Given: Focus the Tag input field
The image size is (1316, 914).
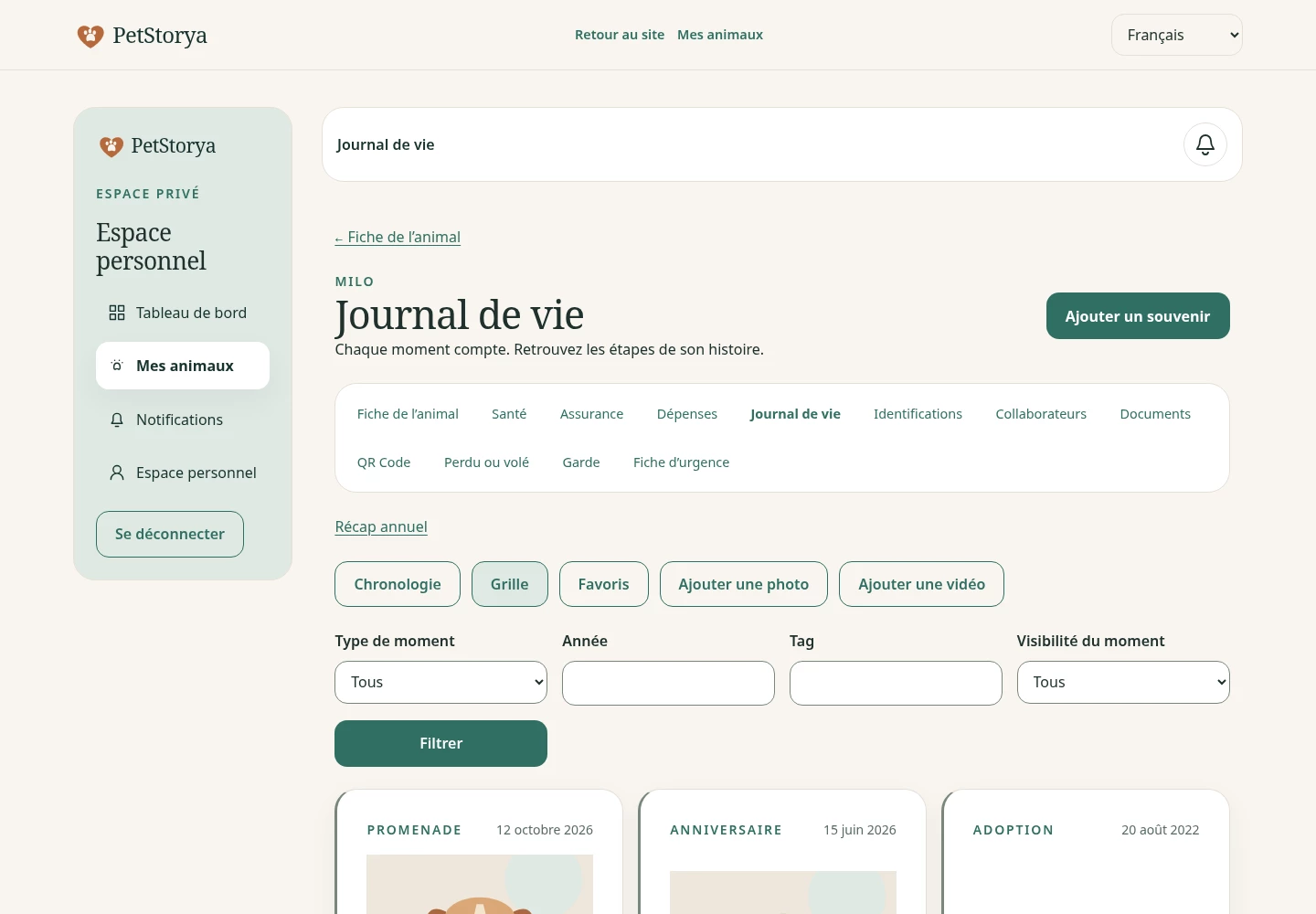Looking at the screenshot, I should [896, 683].
